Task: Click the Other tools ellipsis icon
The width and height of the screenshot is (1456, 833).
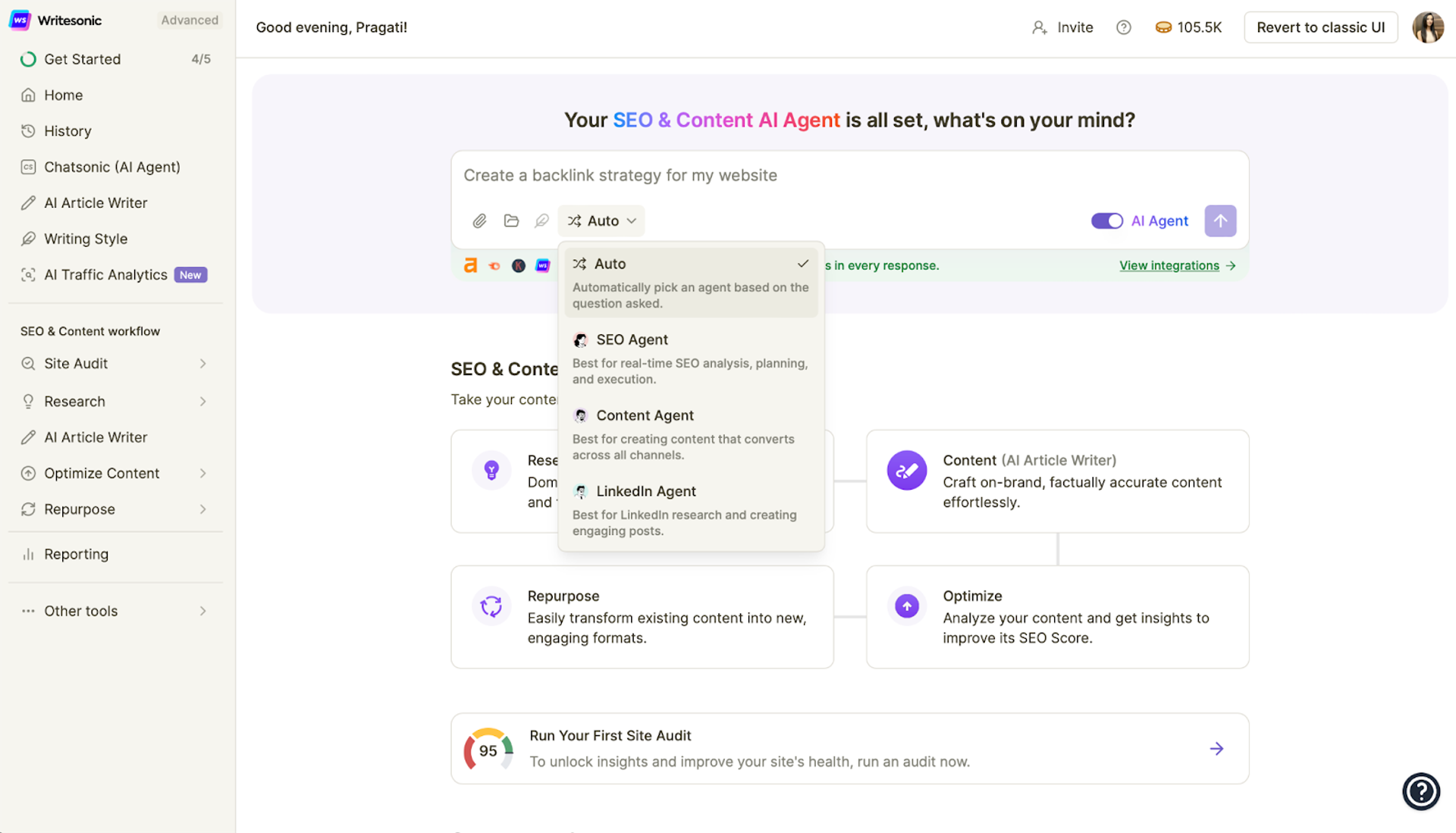Action: (x=28, y=611)
